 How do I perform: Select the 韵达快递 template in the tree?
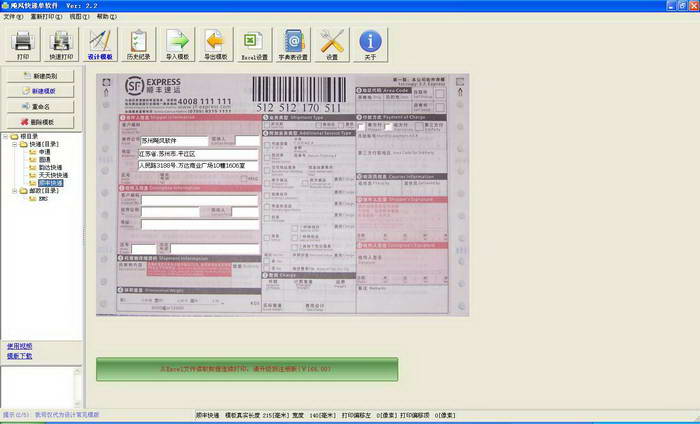[50, 168]
